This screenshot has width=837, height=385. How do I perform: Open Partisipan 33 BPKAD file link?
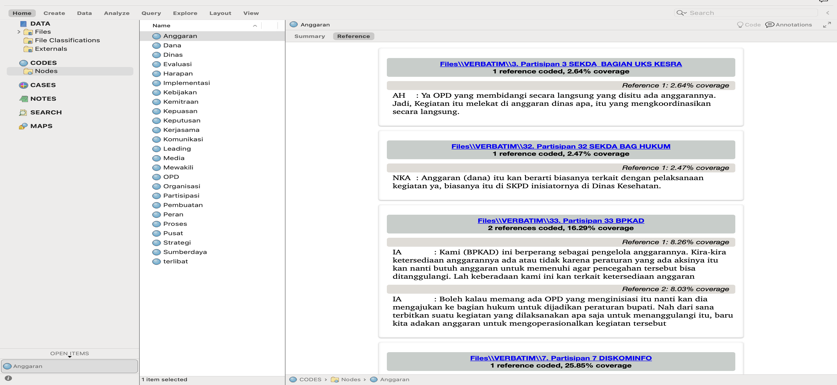tap(560, 221)
